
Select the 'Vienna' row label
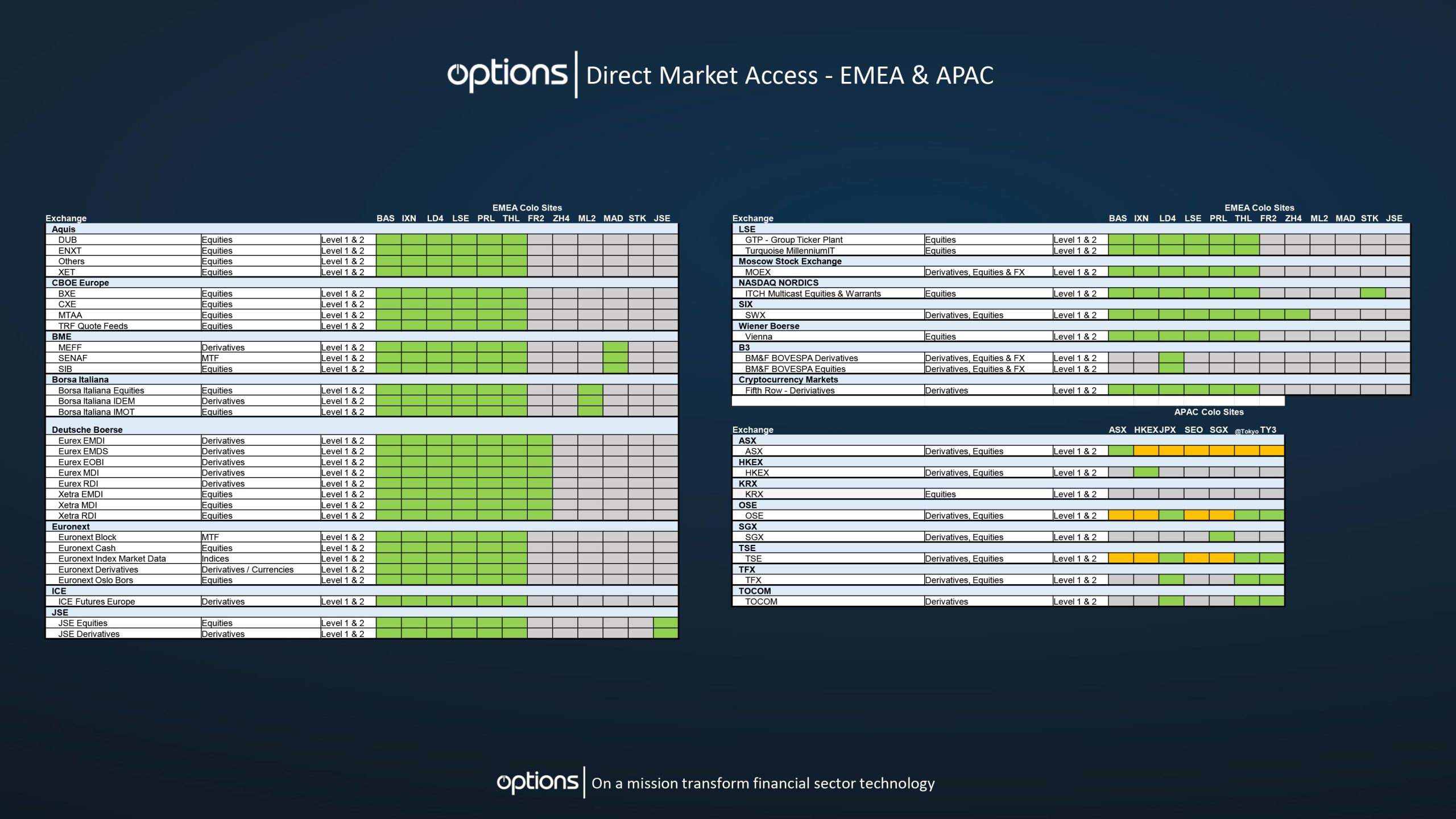pos(759,337)
